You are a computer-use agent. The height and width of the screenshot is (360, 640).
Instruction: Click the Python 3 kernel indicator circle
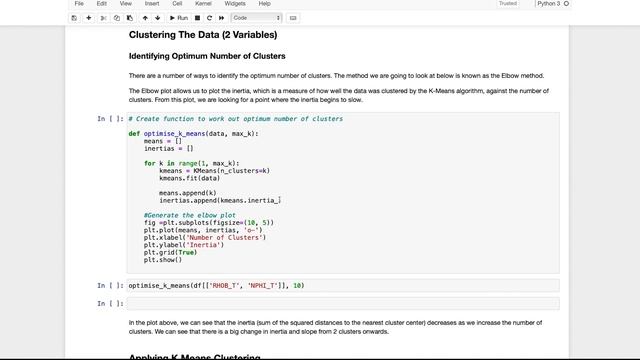tap(566, 4)
